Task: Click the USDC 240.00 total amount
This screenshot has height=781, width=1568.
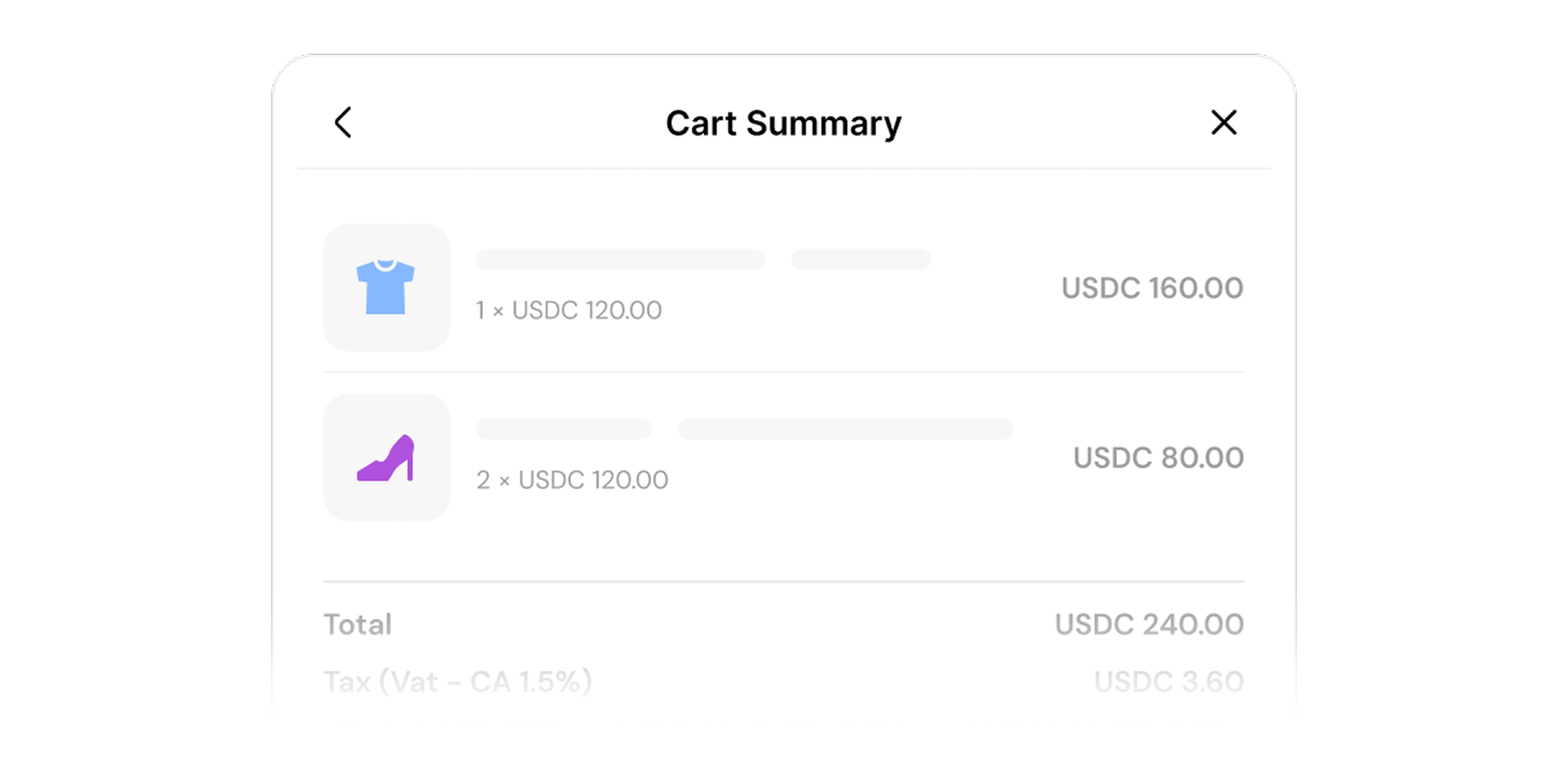Action: (1148, 624)
